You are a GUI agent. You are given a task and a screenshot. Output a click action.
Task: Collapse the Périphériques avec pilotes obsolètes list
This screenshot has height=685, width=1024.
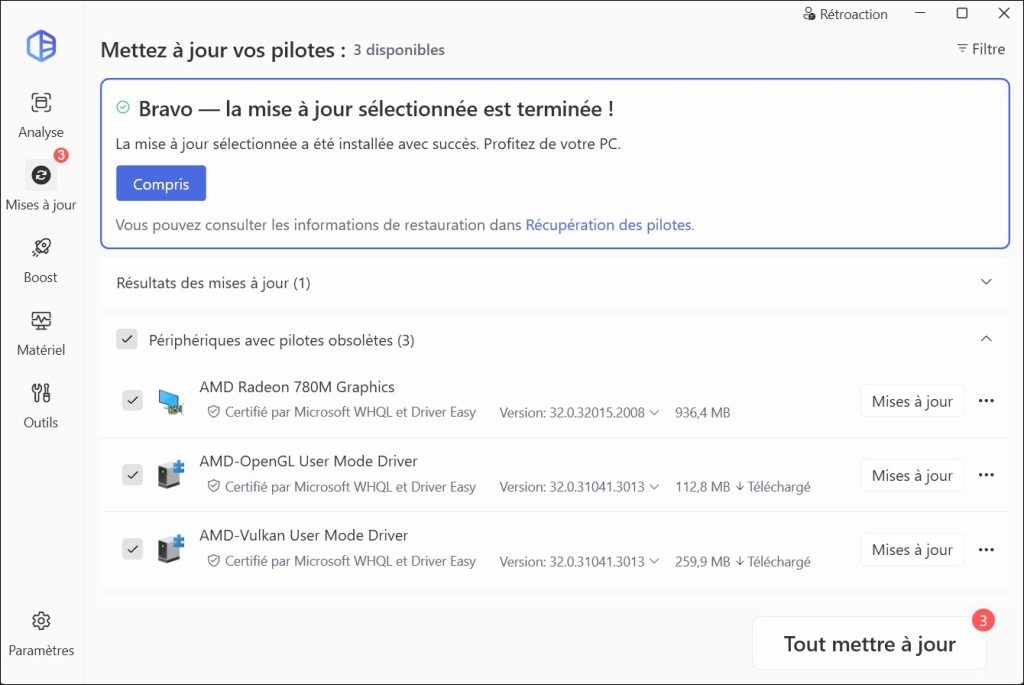point(986,338)
